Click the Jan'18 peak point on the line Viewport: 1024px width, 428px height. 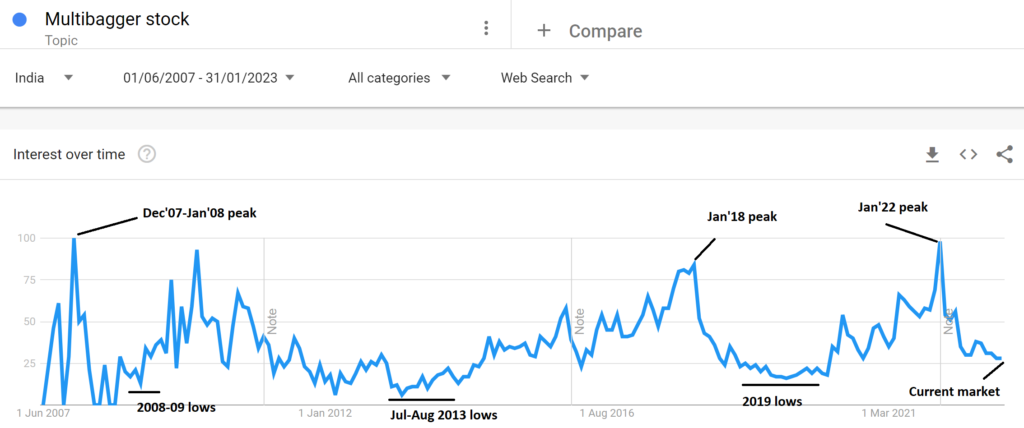(695, 263)
